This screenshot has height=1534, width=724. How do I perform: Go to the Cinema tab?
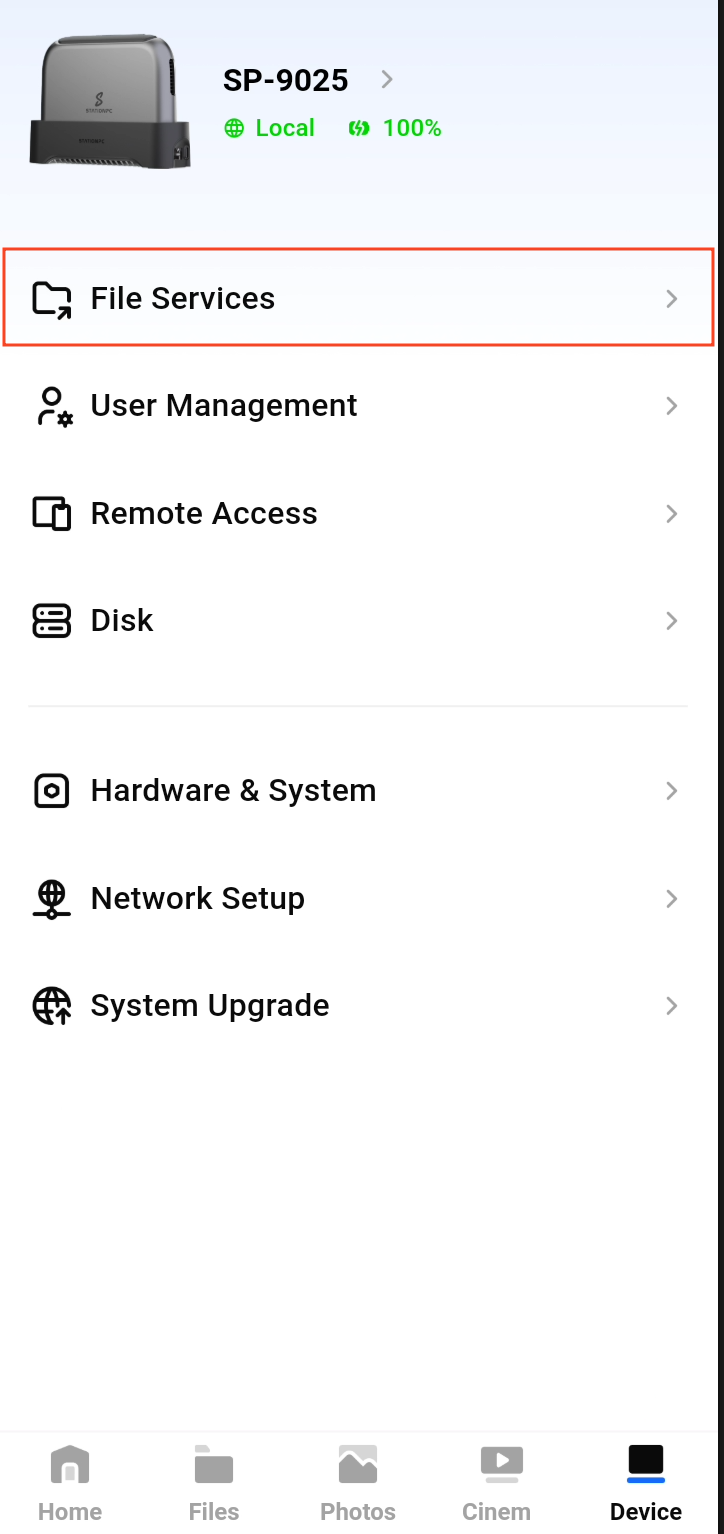click(x=497, y=1482)
